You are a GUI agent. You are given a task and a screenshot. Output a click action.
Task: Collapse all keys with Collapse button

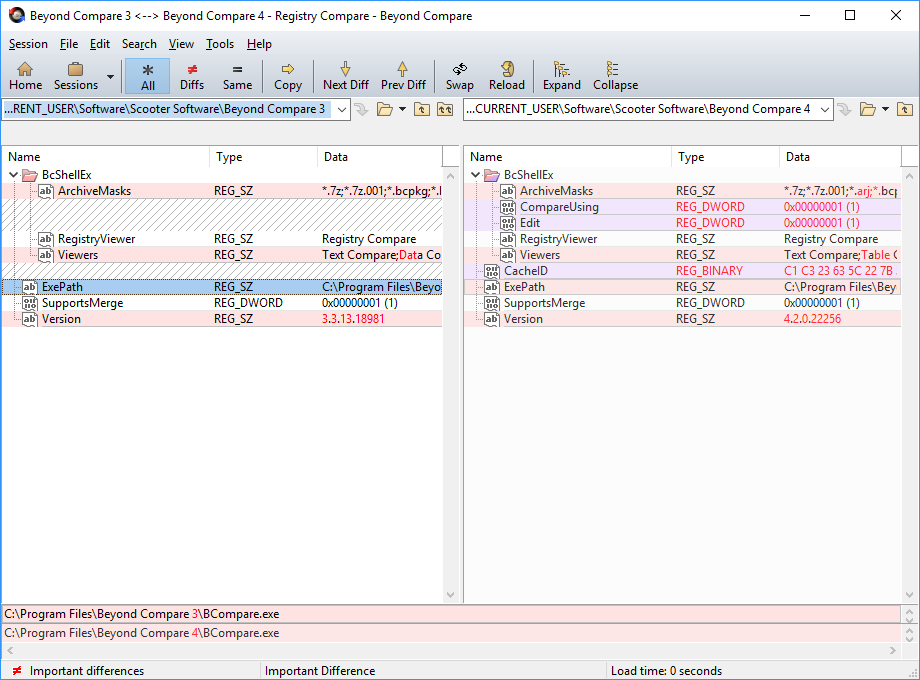point(615,76)
